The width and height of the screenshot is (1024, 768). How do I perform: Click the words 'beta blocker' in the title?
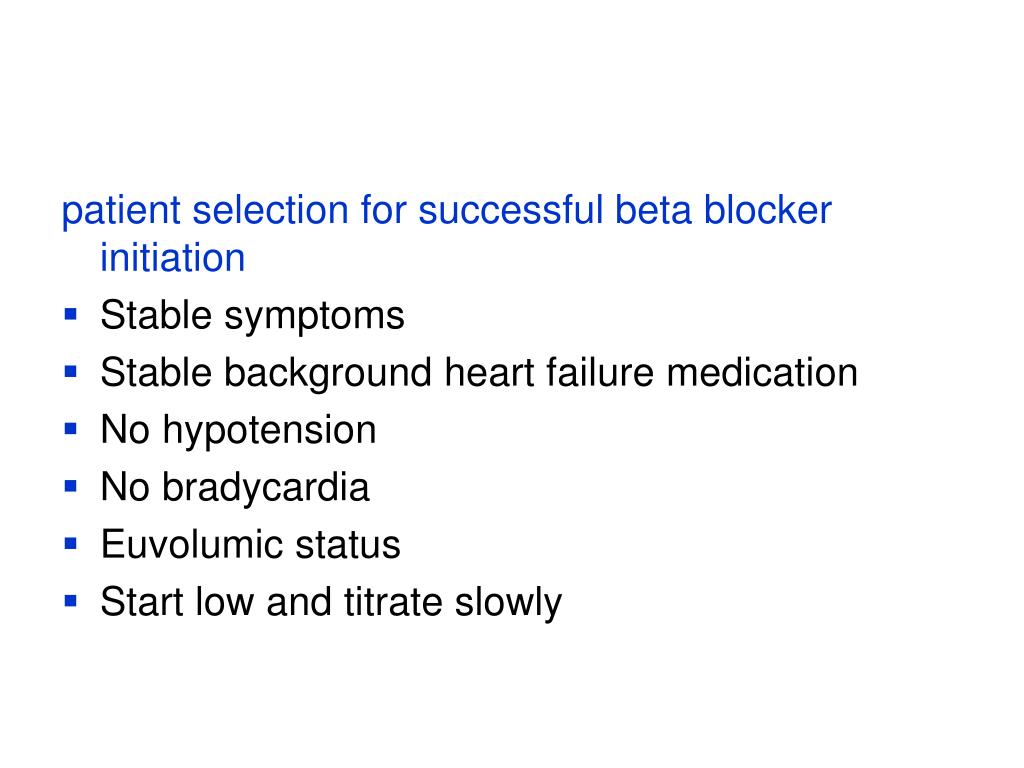click(x=723, y=210)
